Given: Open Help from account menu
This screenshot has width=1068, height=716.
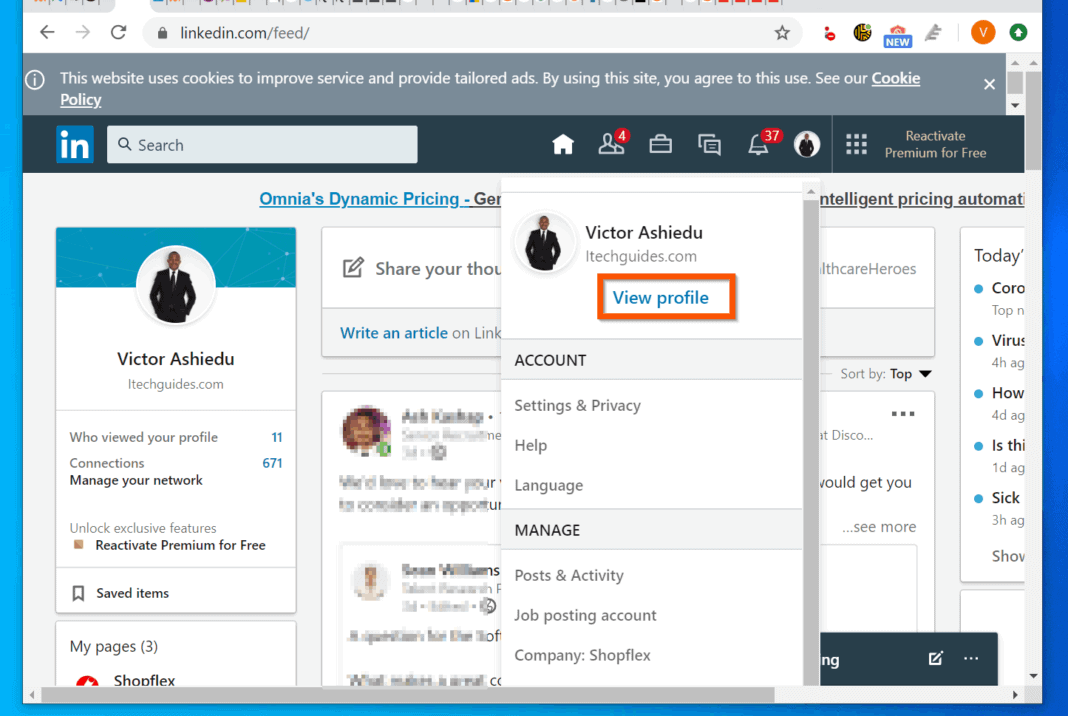Looking at the screenshot, I should click(x=531, y=446).
